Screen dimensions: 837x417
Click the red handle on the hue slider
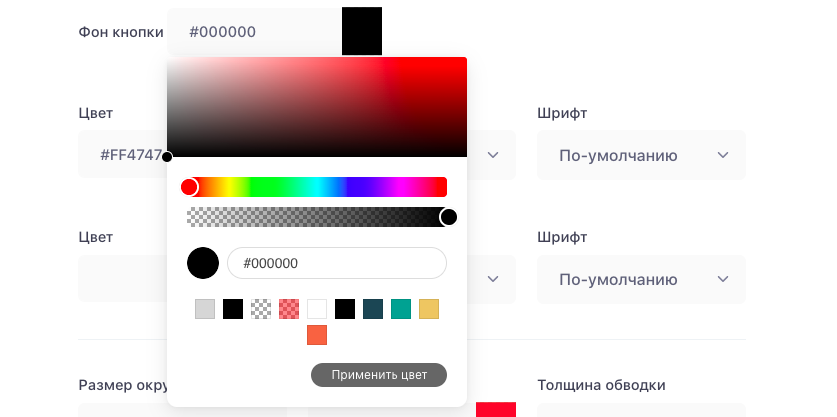[189, 187]
